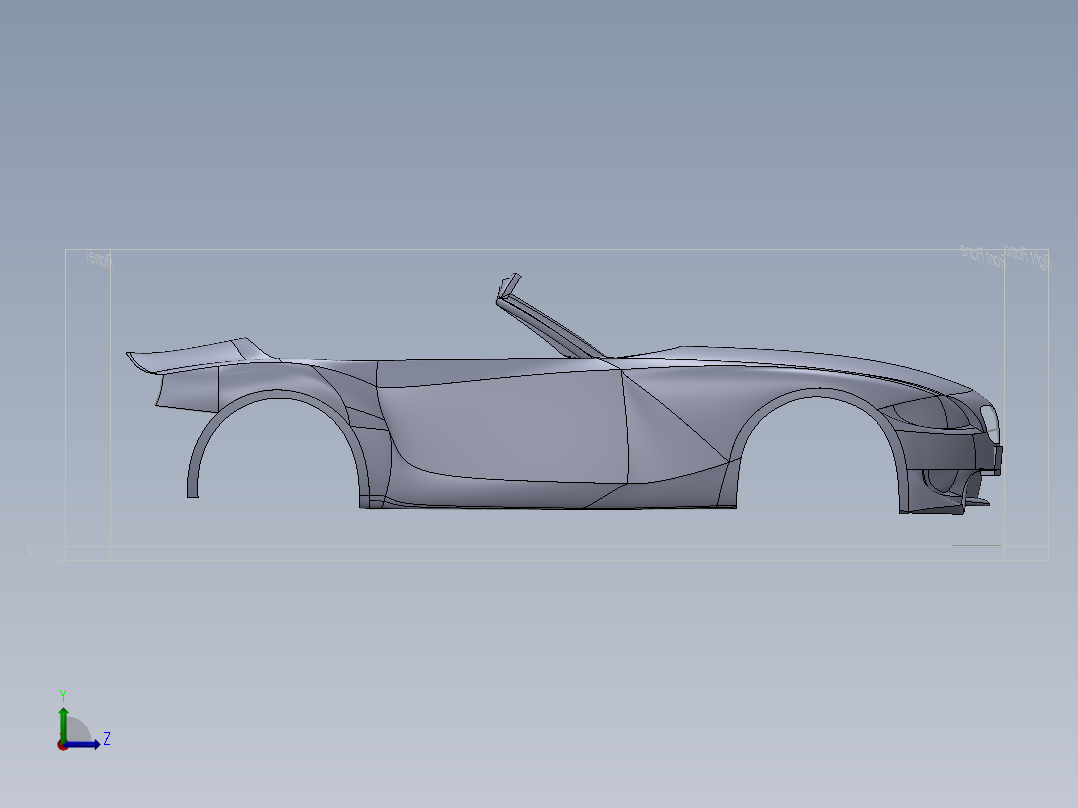Select the mirrored Top Plane label at bottom left
Viewport: 1078px width, 808px height.
(47, 554)
